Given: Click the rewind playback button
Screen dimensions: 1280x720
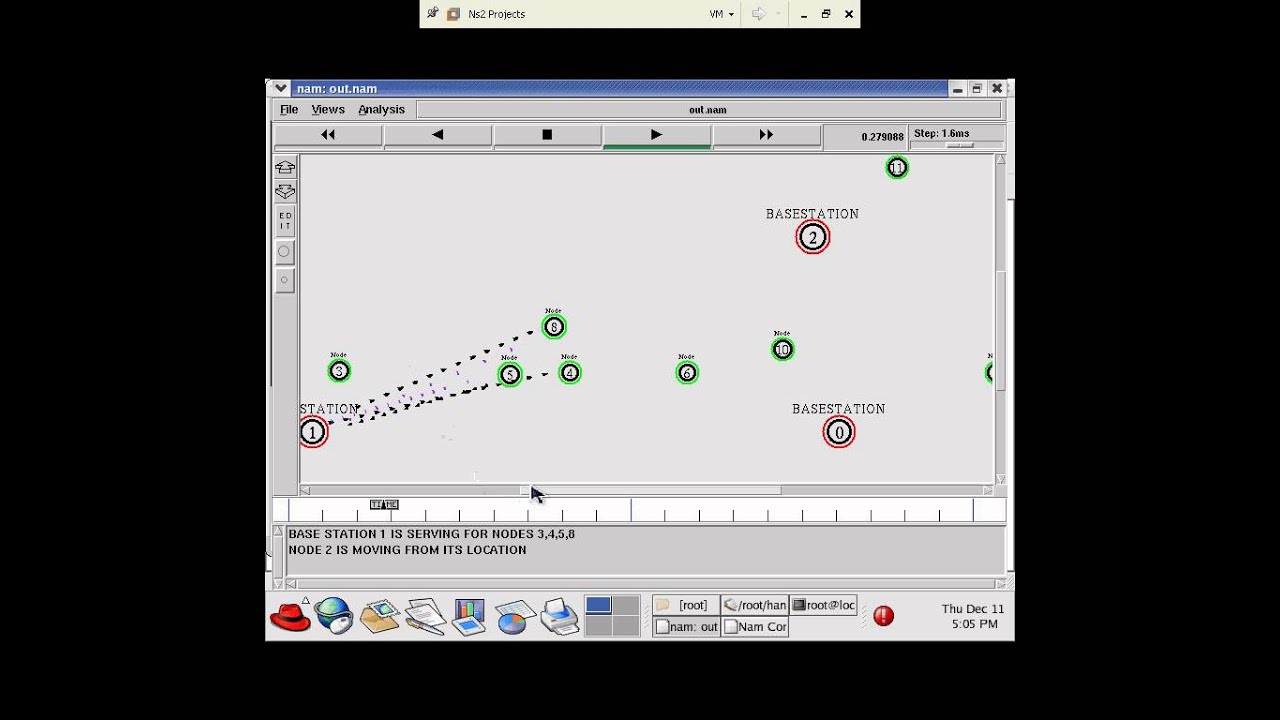Looking at the screenshot, I should click(x=328, y=135).
